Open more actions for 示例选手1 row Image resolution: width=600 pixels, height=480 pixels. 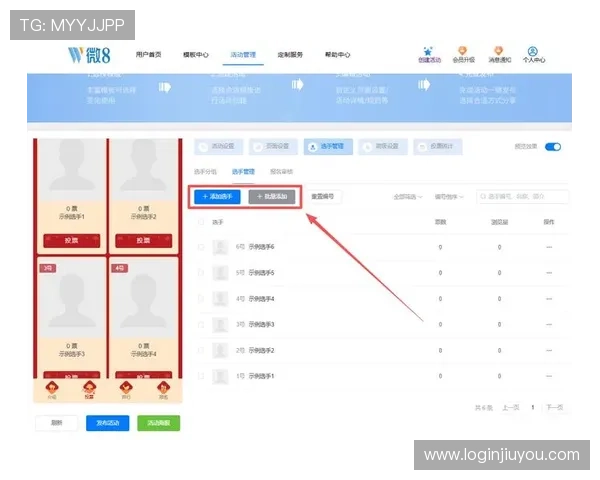(549, 376)
